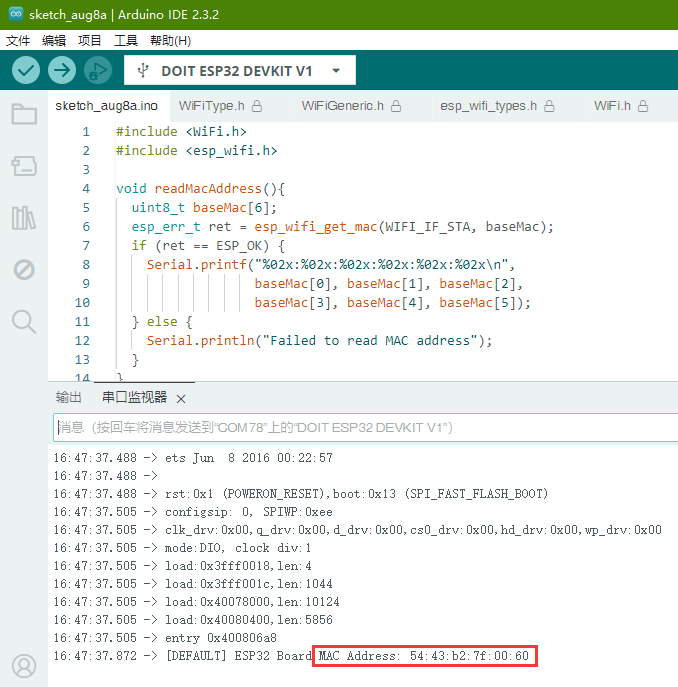Open the 项目 menu
678x687 pixels.
90,41
